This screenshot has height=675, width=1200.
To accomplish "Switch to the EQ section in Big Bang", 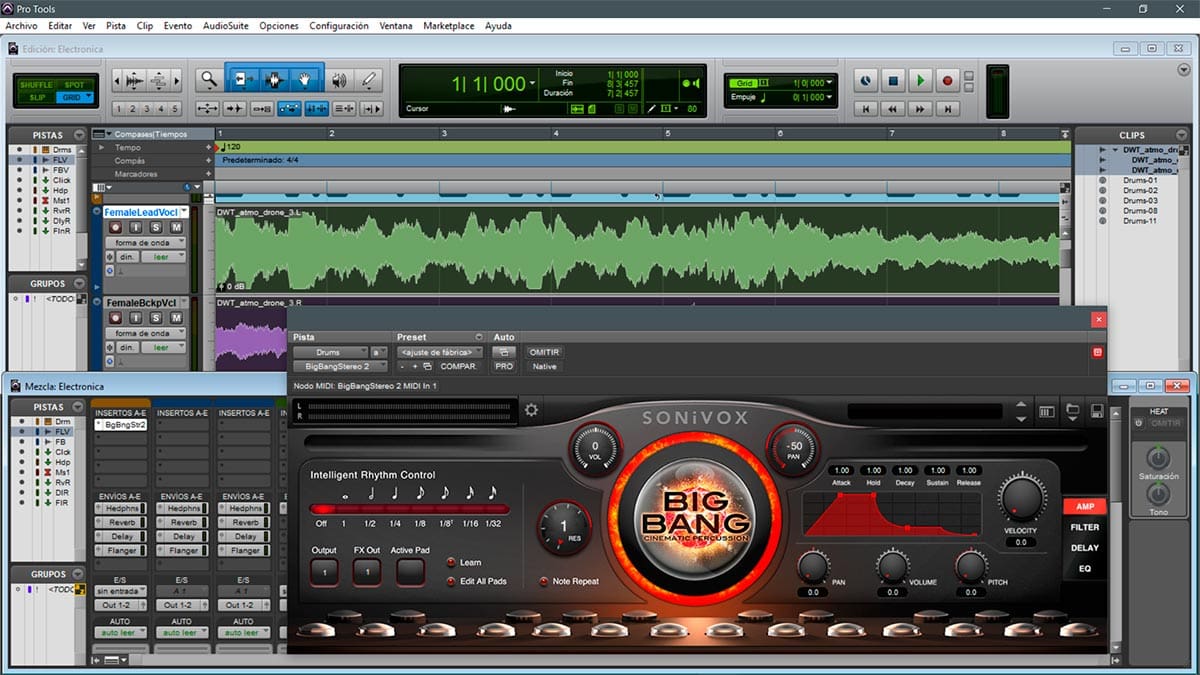I will click(1085, 569).
